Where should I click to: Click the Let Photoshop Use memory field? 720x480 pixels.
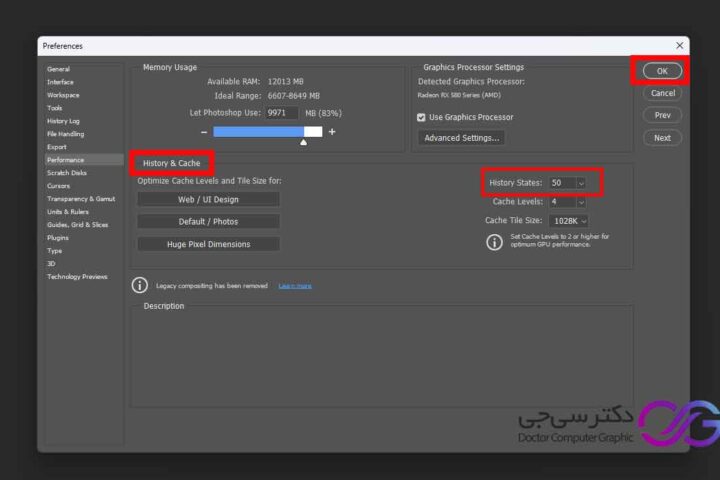281,113
